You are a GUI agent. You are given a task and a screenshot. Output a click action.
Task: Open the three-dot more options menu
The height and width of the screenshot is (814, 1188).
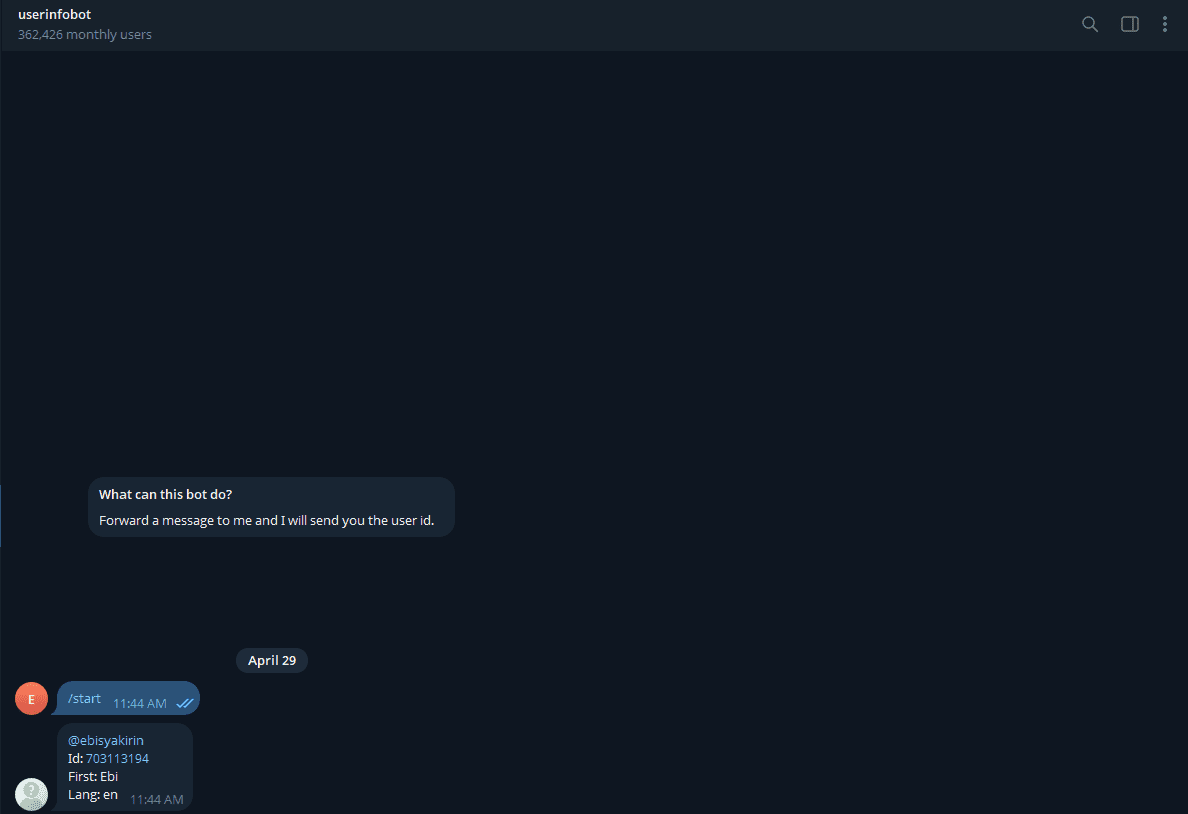(1165, 24)
